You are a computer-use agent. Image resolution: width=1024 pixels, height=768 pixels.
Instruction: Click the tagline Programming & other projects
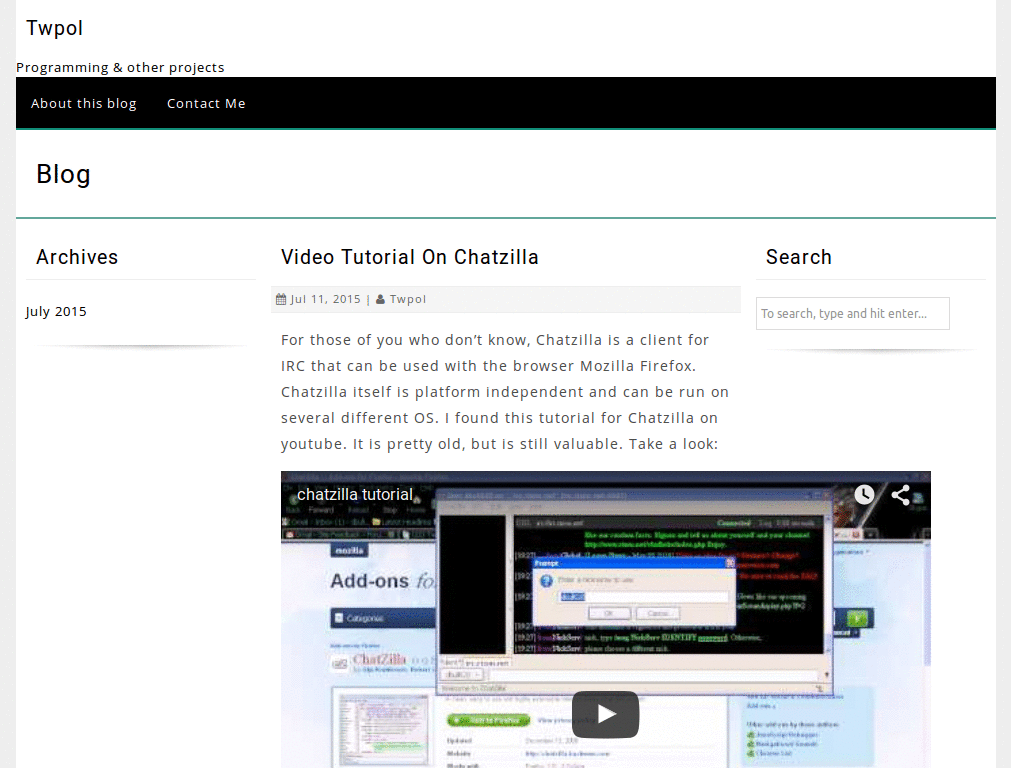120,67
